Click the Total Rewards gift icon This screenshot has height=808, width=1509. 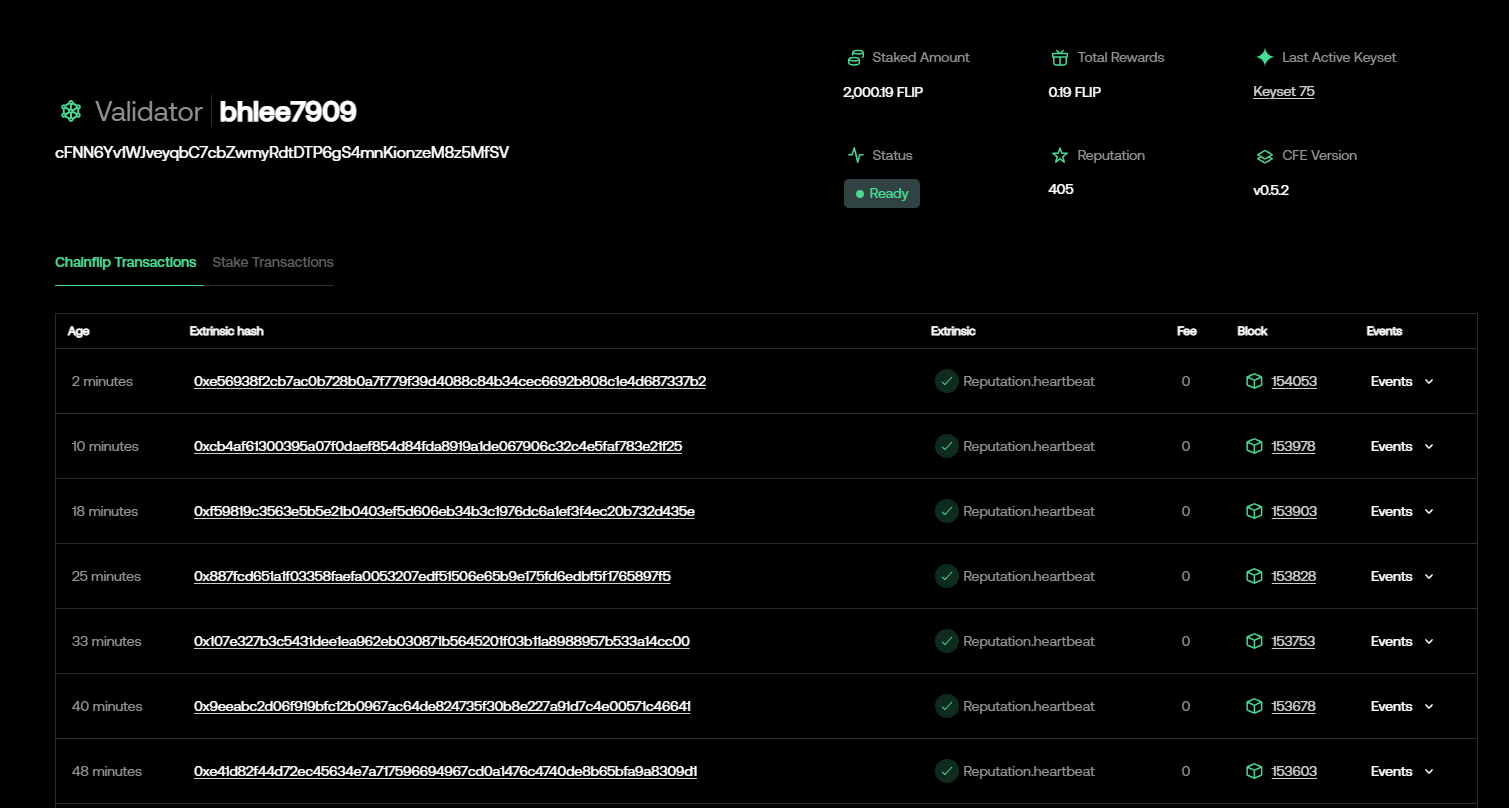coord(1060,58)
